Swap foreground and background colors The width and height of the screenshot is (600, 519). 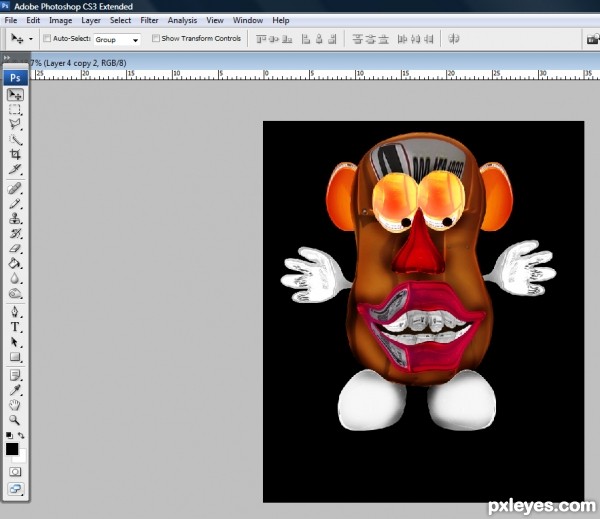click(21, 435)
